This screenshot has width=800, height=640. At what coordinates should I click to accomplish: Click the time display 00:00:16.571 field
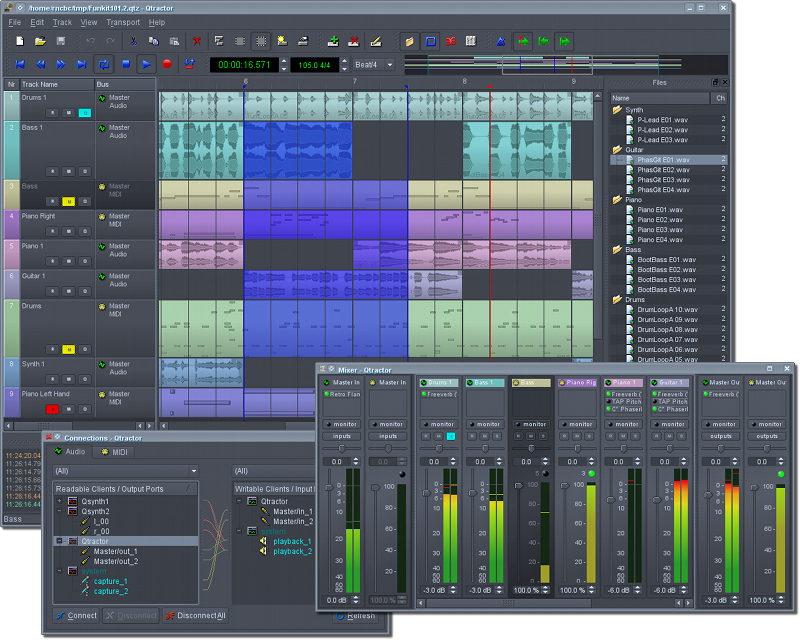click(x=244, y=65)
